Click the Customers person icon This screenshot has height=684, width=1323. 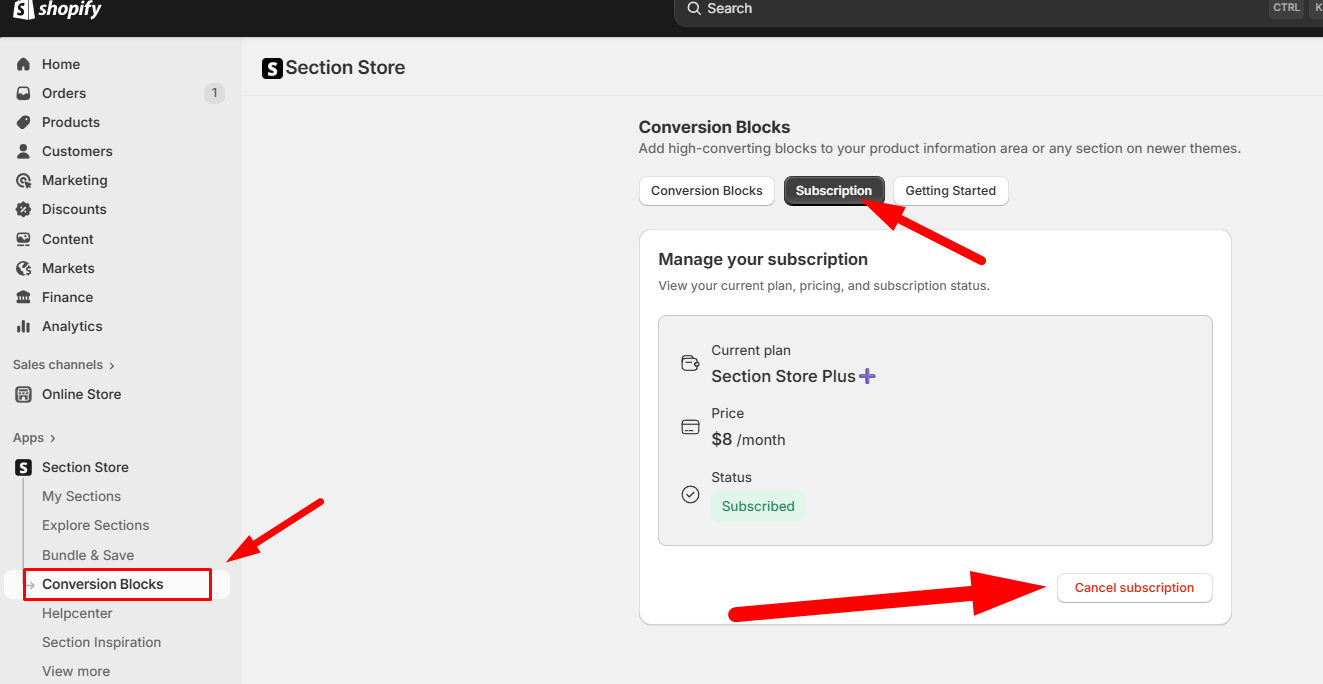23,151
